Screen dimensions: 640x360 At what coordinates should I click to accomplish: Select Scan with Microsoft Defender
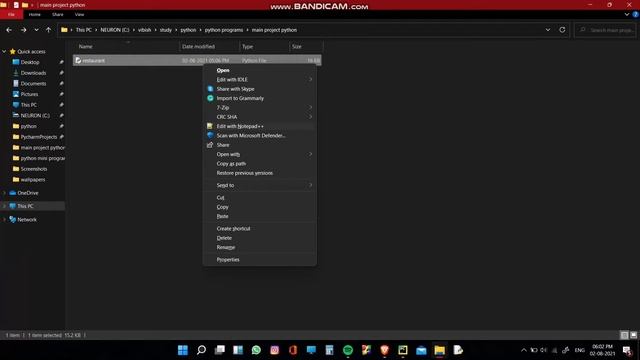260,136
